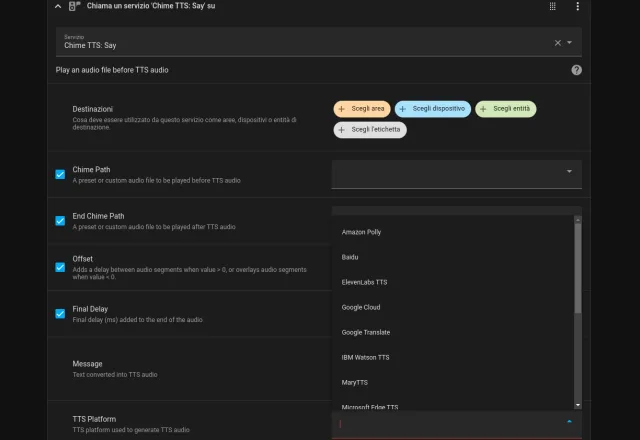
Task: Toggle the Final Delay checkbox
Action: click(60, 313)
